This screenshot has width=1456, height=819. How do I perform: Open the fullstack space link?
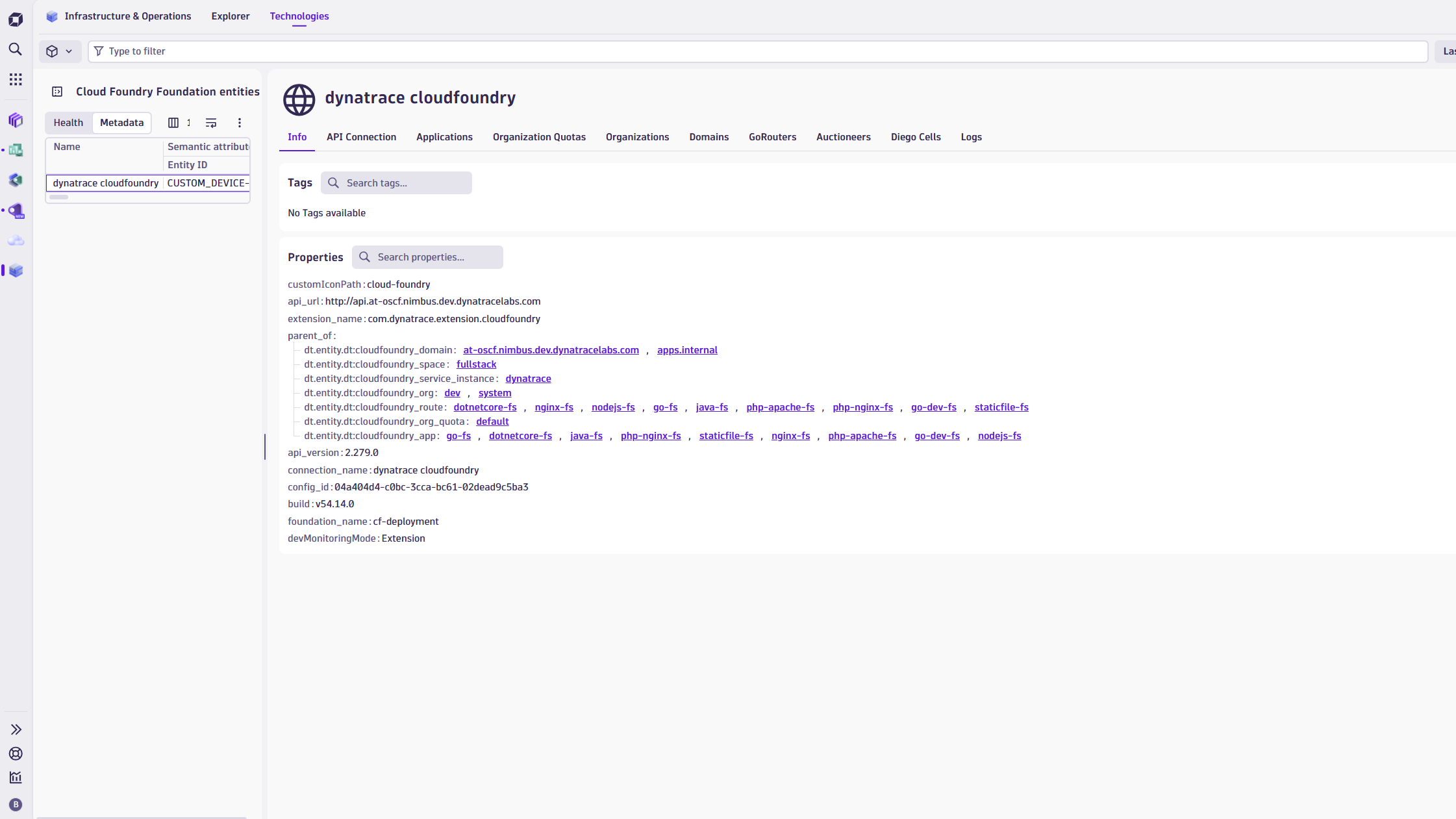(x=476, y=364)
